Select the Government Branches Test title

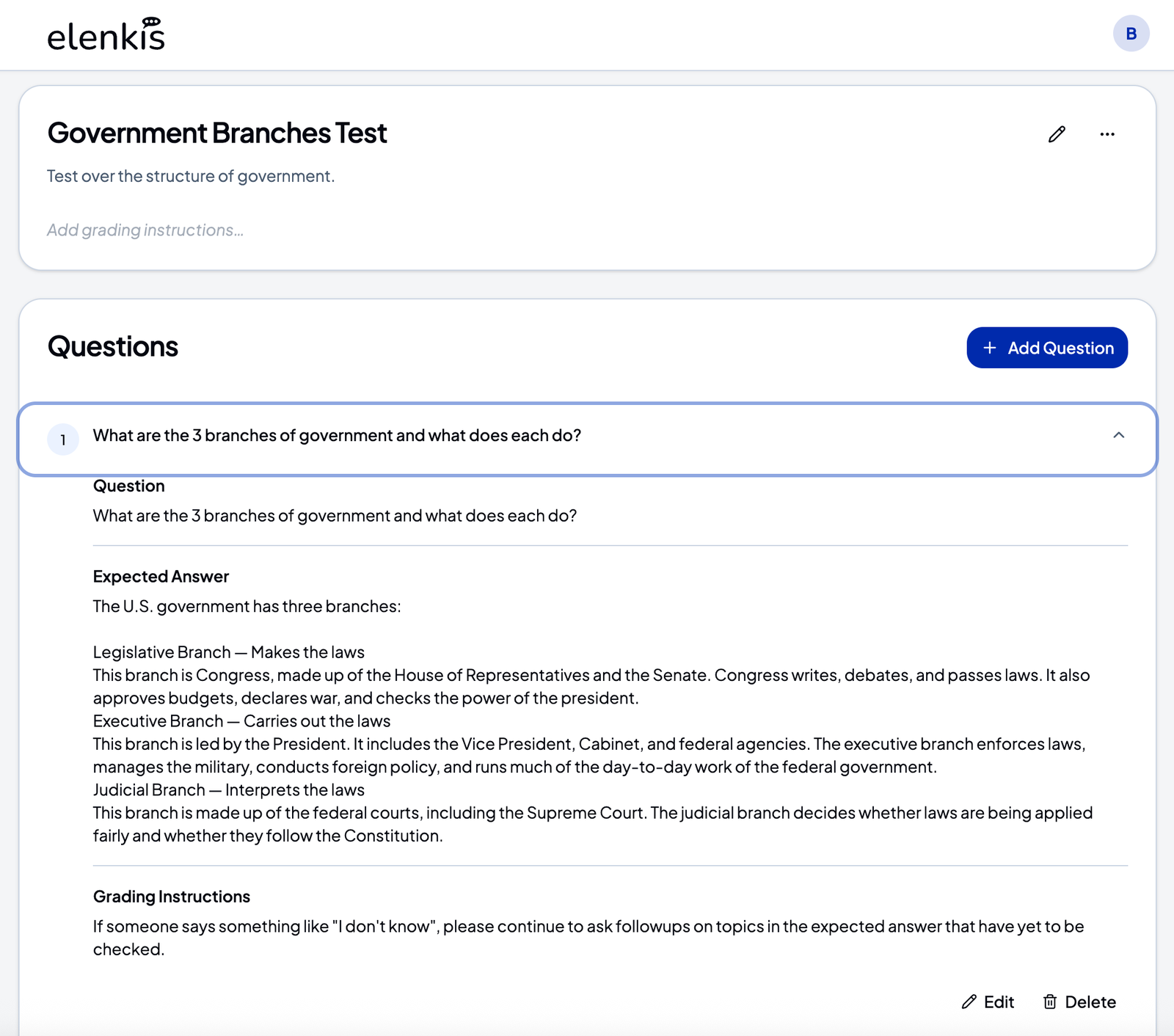tap(217, 134)
